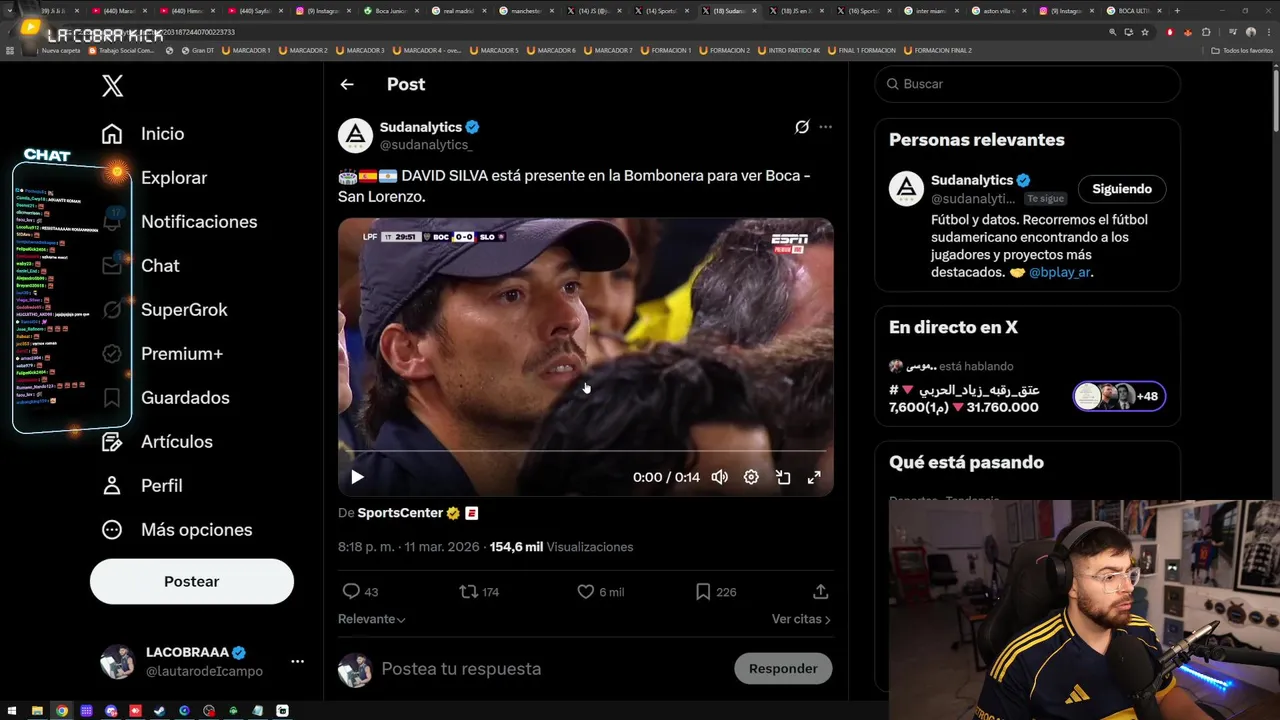Go to Explorar in the sidebar
1280x720 pixels.
click(x=173, y=178)
